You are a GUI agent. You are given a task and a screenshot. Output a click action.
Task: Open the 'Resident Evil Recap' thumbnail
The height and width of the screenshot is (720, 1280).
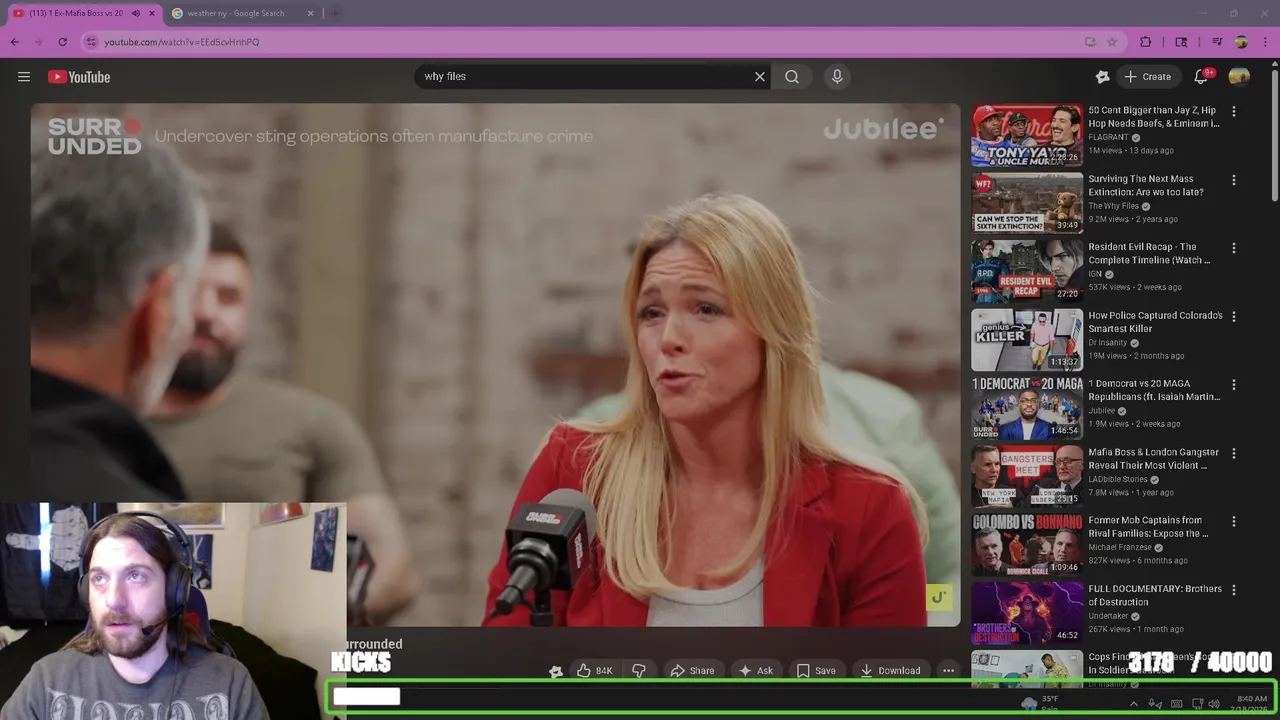point(1027,271)
